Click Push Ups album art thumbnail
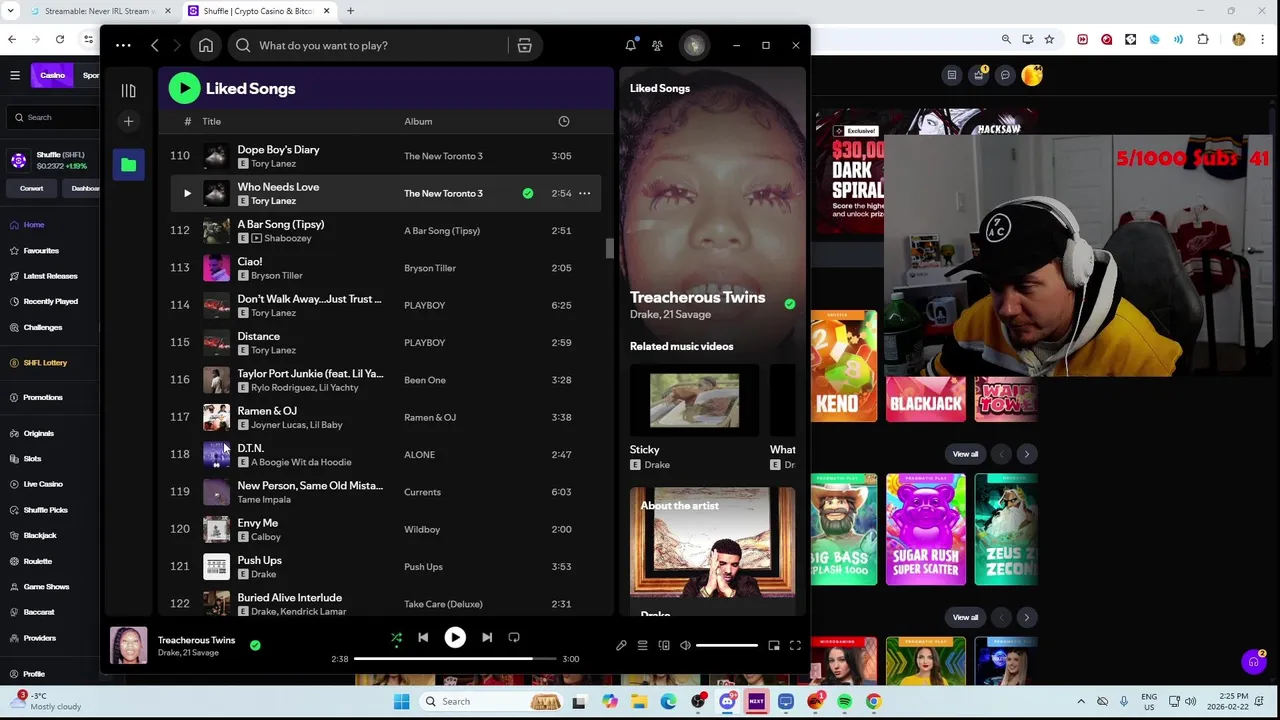1280x720 pixels. point(216,567)
